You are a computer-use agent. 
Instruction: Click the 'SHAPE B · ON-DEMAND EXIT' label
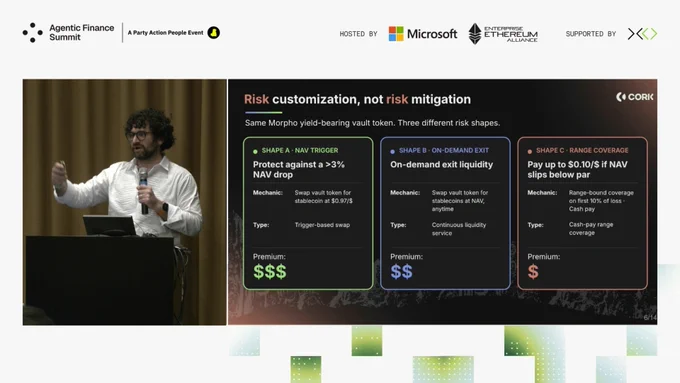point(444,151)
